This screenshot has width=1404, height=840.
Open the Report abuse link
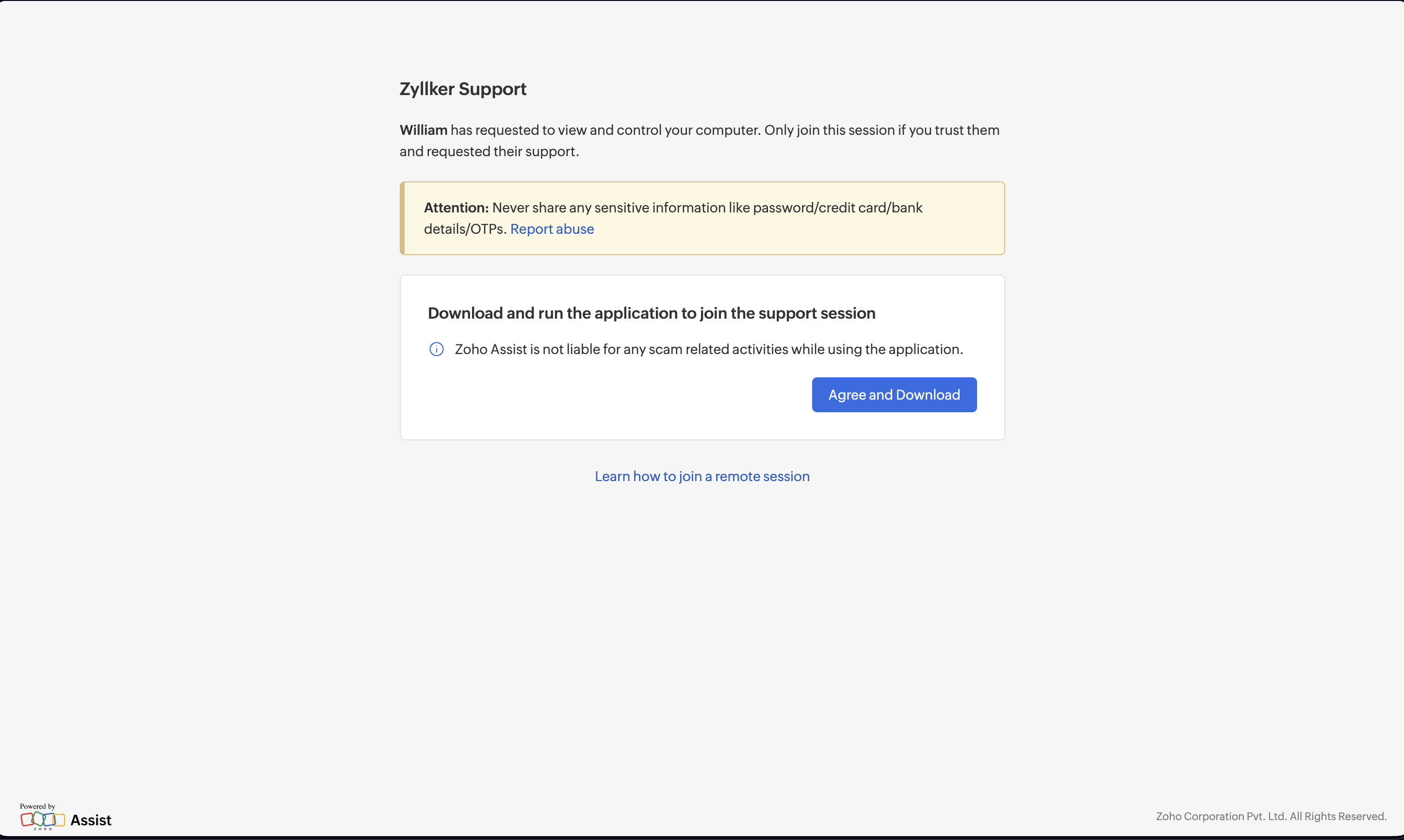point(552,229)
